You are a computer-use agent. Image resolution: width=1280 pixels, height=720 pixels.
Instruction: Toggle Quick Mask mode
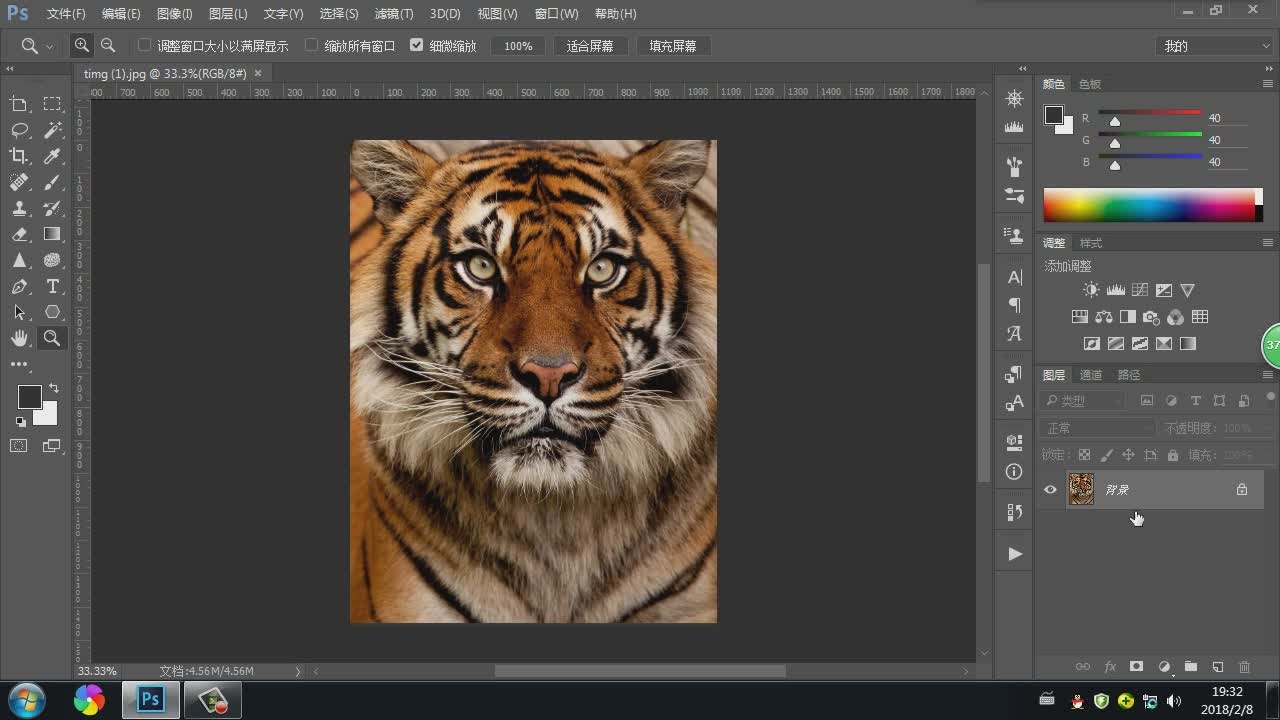point(19,446)
